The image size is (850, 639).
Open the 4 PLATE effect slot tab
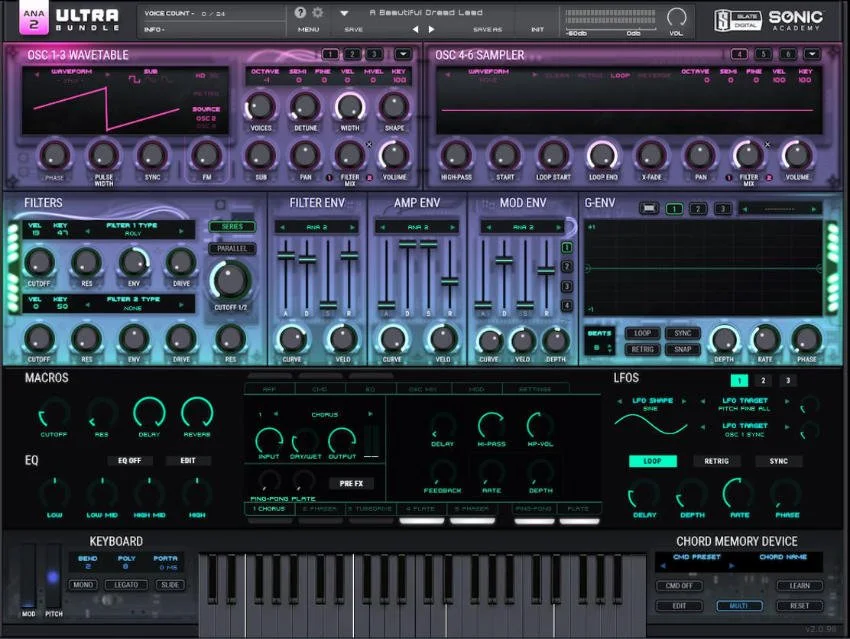pos(421,509)
